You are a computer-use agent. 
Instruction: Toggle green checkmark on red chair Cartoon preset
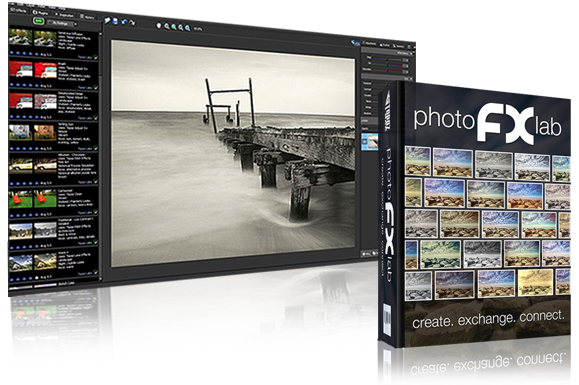pyautogui.click(x=96, y=212)
